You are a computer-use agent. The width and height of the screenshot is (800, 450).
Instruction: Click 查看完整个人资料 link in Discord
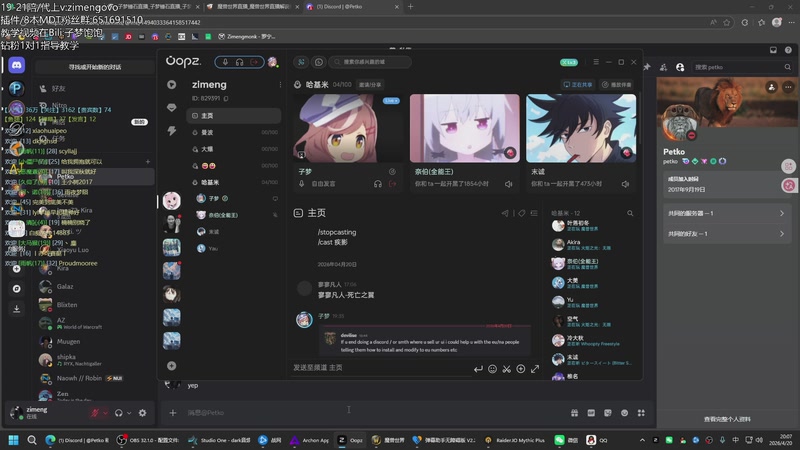(x=727, y=419)
